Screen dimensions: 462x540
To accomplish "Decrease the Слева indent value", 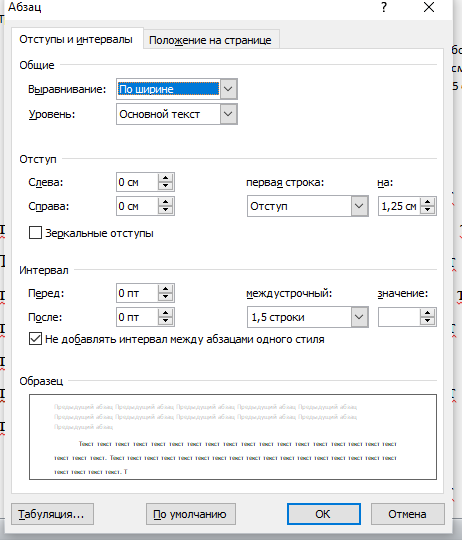I will point(166,186).
